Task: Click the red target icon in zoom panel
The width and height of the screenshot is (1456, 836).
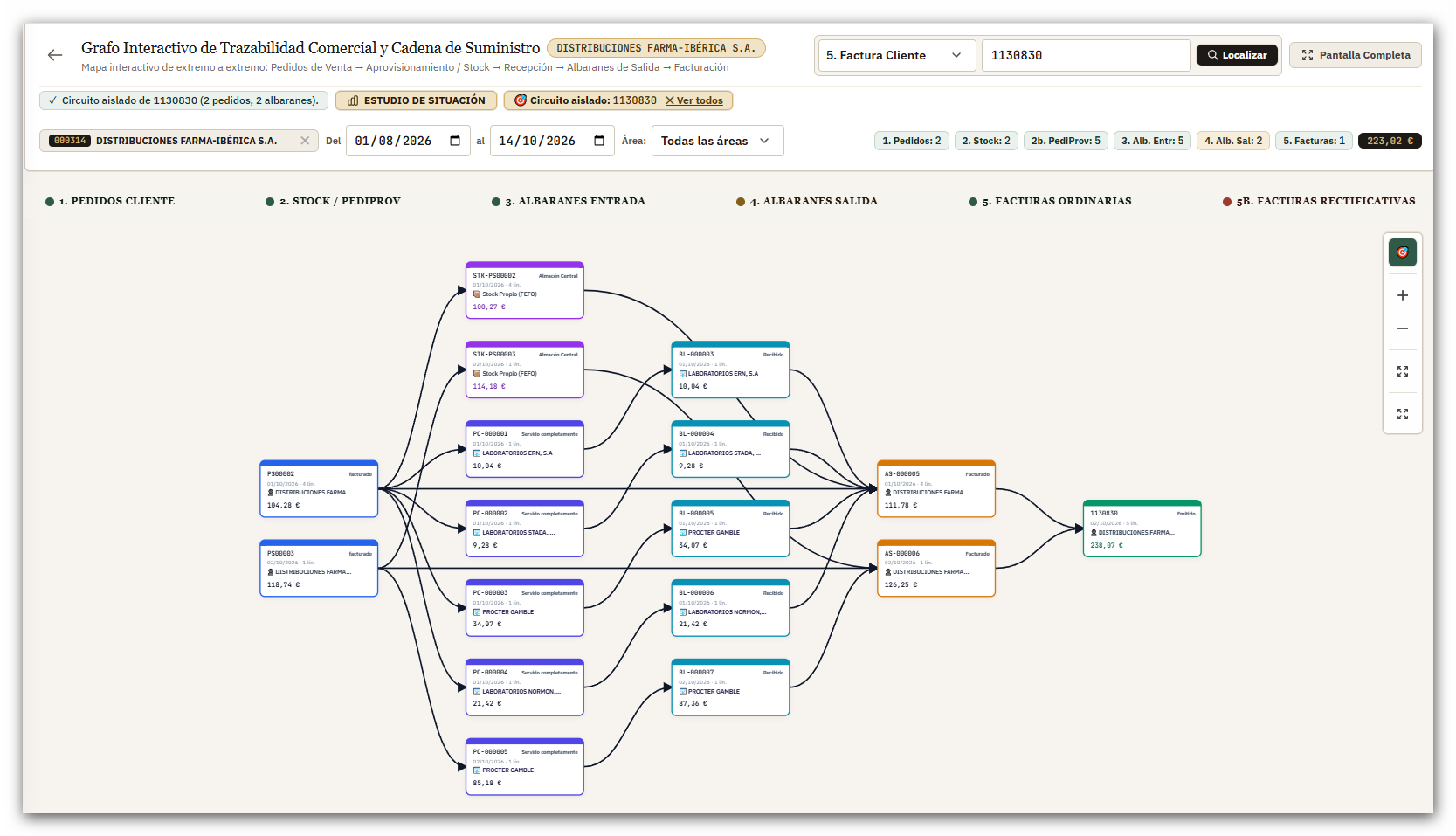Action: (1403, 252)
